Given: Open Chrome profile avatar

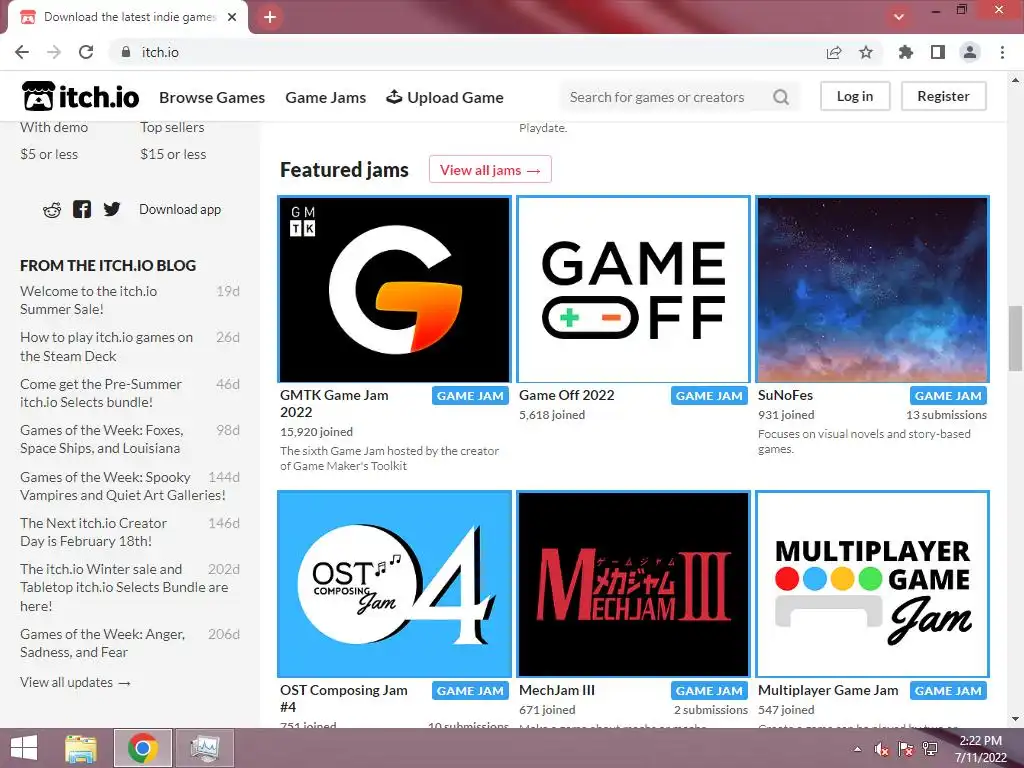Looking at the screenshot, I should click(970, 52).
